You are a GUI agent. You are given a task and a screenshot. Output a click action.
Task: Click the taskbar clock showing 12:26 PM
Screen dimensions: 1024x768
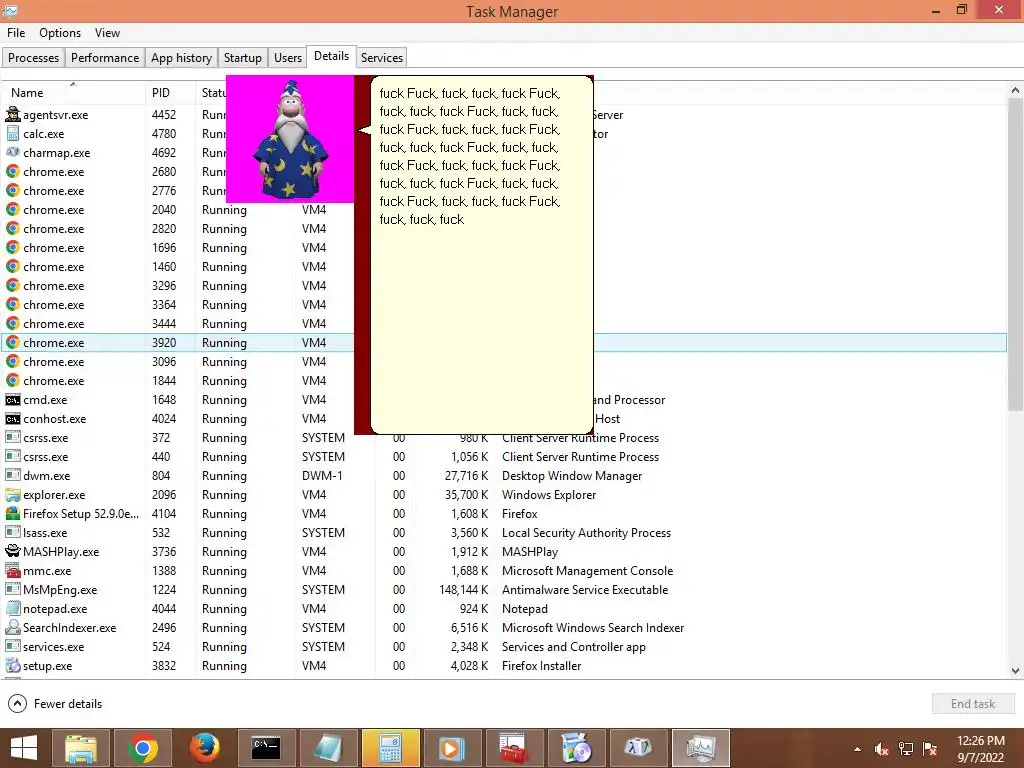point(981,748)
